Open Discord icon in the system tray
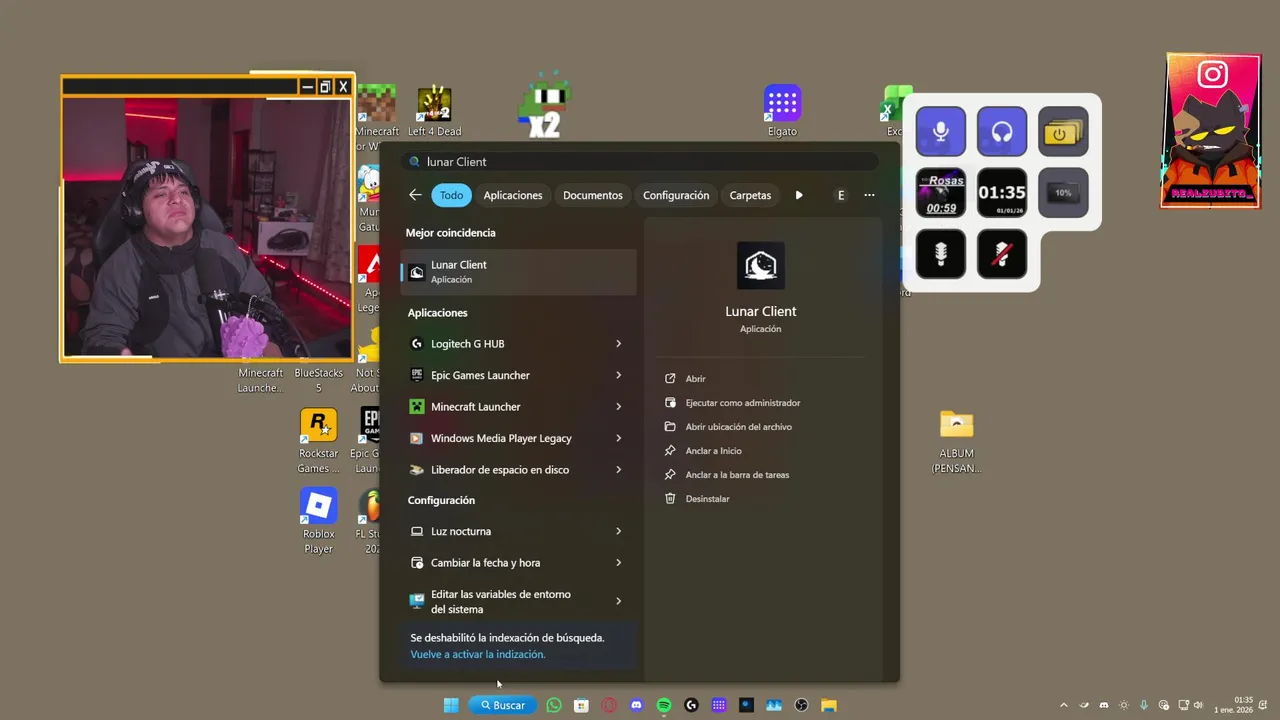The width and height of the screenshot is (1280, 720). click(x=1104, y=705)
